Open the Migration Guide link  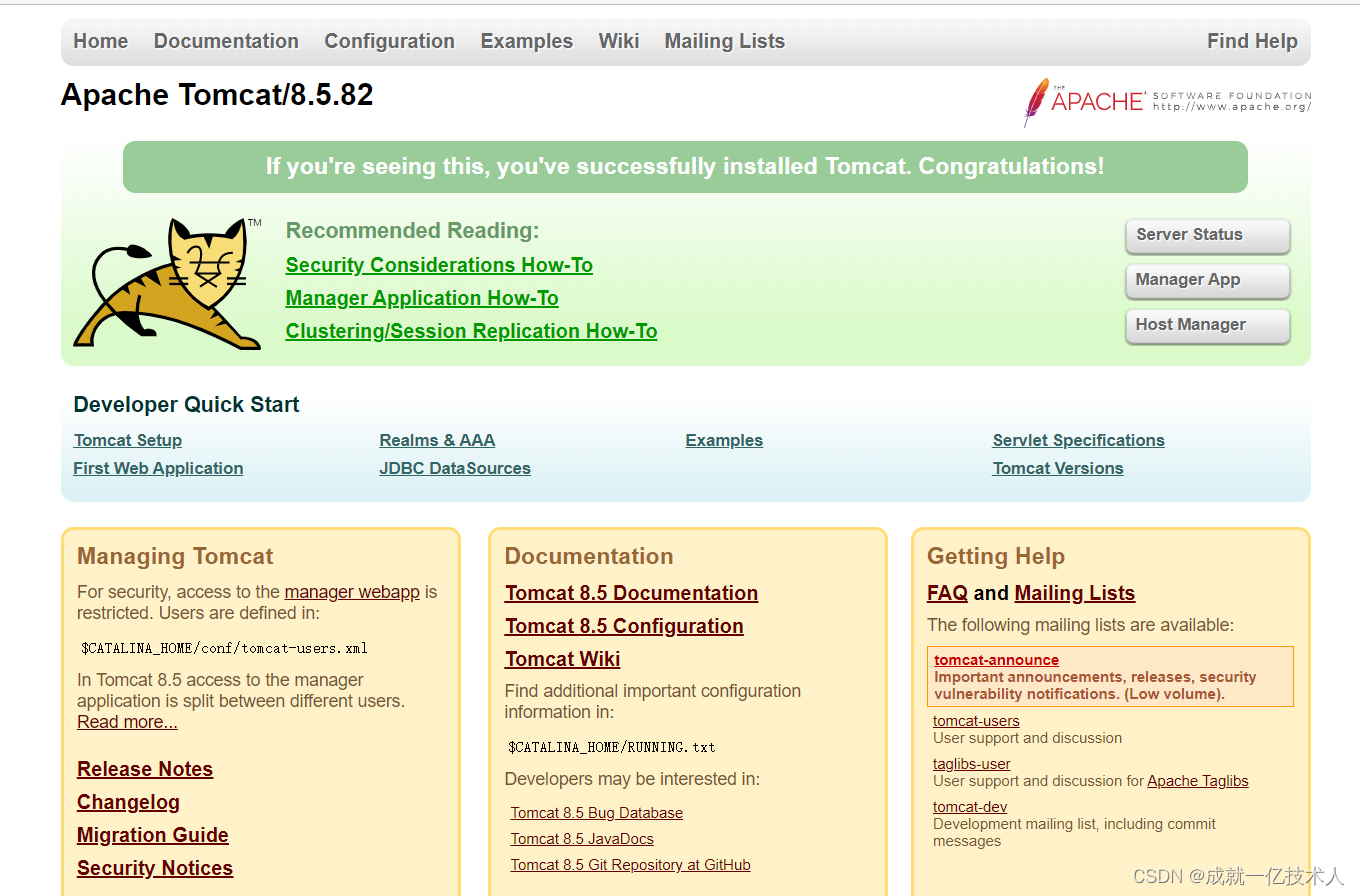pos(153,835)
